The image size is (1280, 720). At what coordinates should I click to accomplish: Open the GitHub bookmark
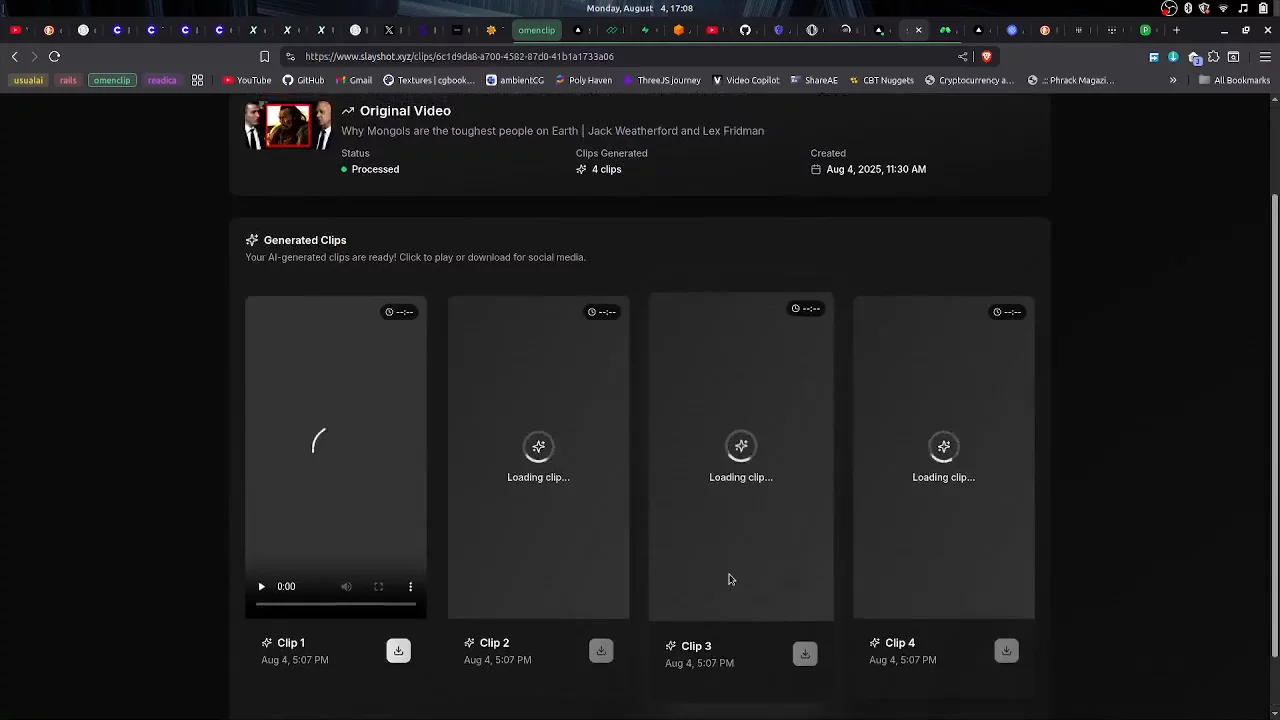coord(304,80)
